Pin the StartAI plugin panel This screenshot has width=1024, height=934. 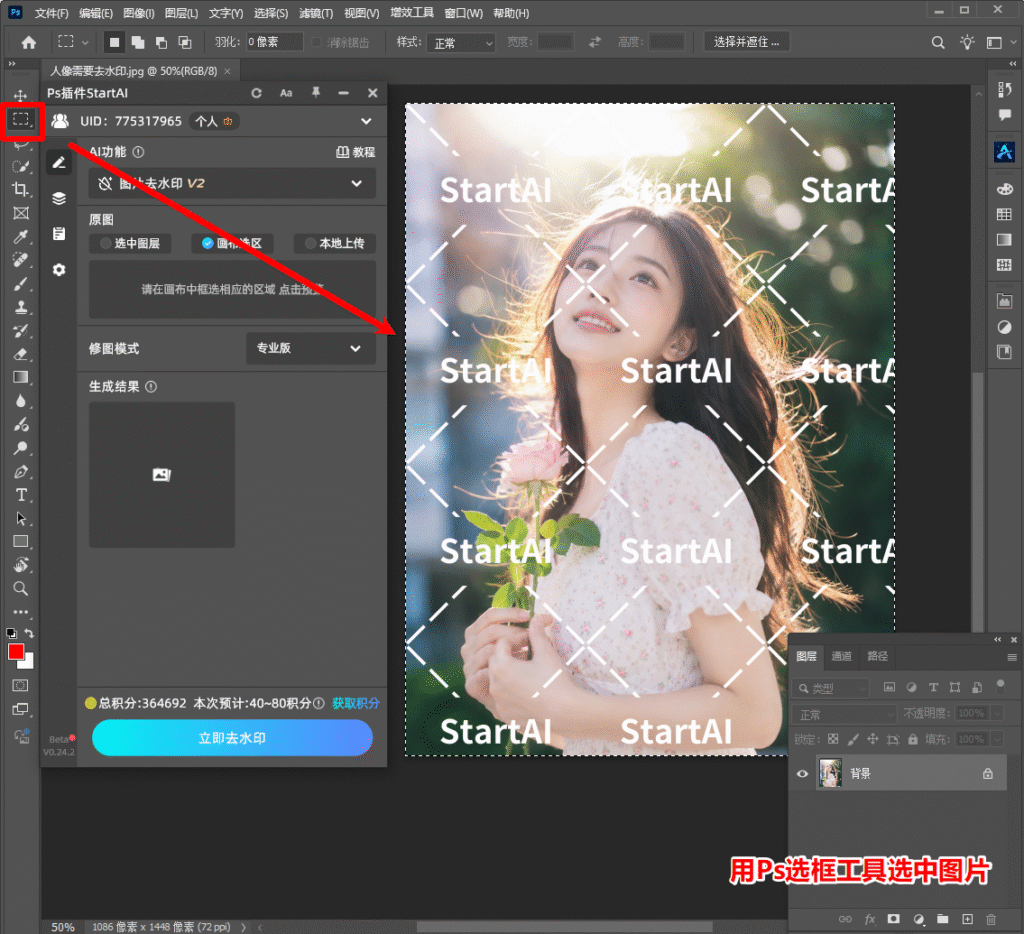[x=315, y=93]
